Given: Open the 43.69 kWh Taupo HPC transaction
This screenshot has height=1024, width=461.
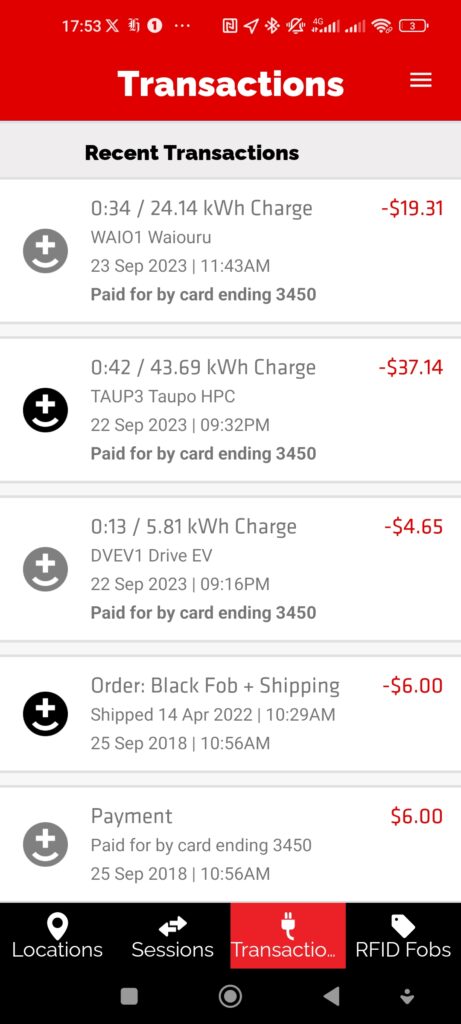Looking at the screenshot, I should [x=230, y=410].
